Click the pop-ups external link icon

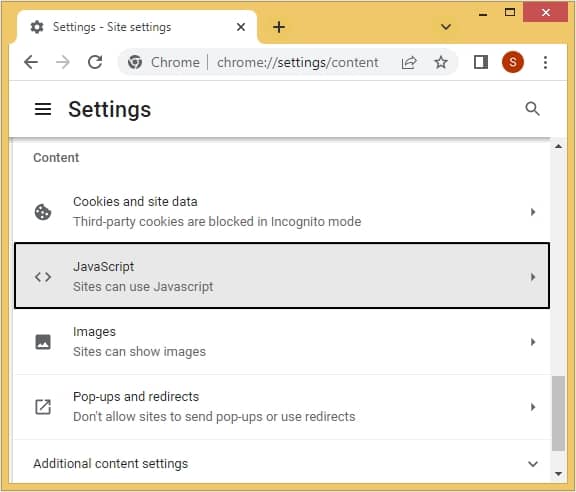pos(43,407)
